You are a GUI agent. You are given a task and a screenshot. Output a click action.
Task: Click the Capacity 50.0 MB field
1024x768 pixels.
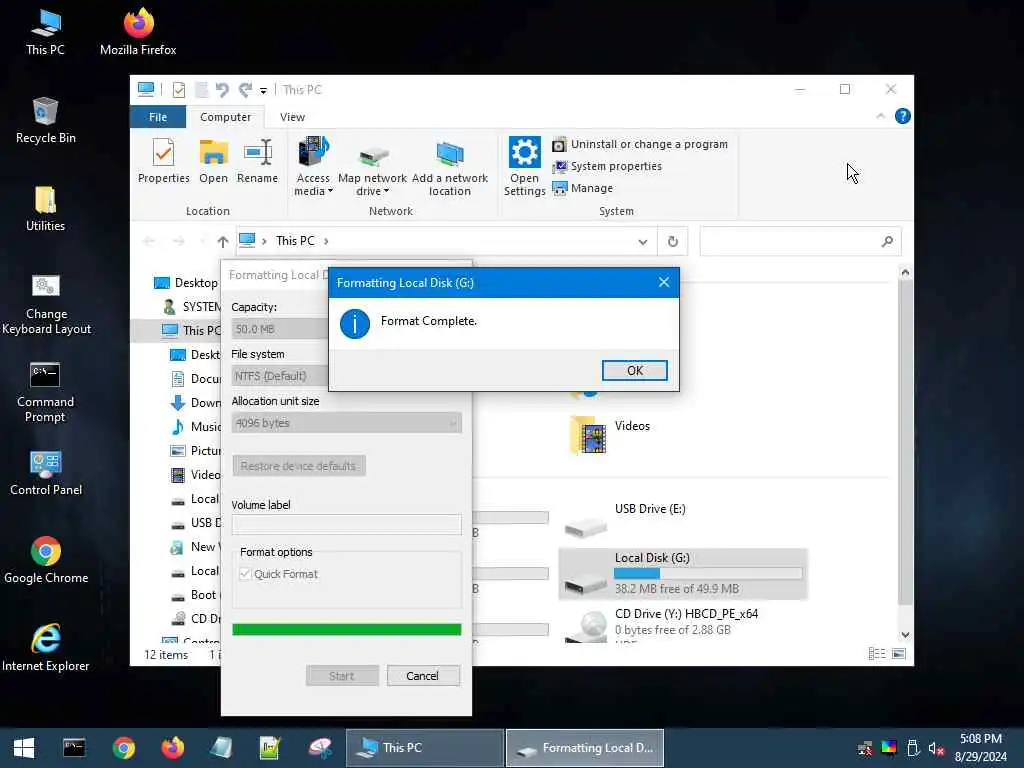pyautogui.click(x=280, y=328)
